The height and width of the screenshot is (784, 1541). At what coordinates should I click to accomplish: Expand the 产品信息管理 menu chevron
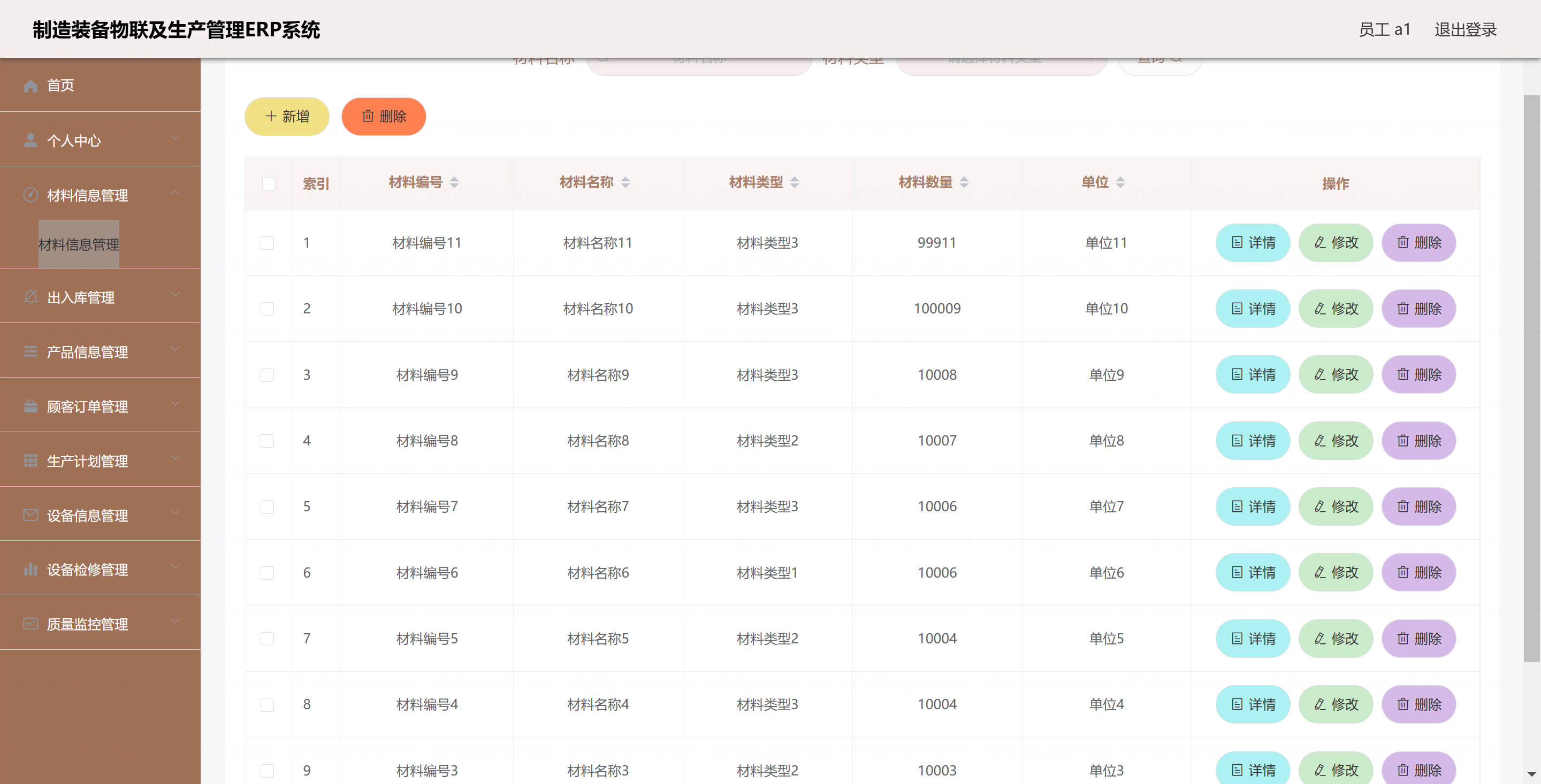(176, 349)
